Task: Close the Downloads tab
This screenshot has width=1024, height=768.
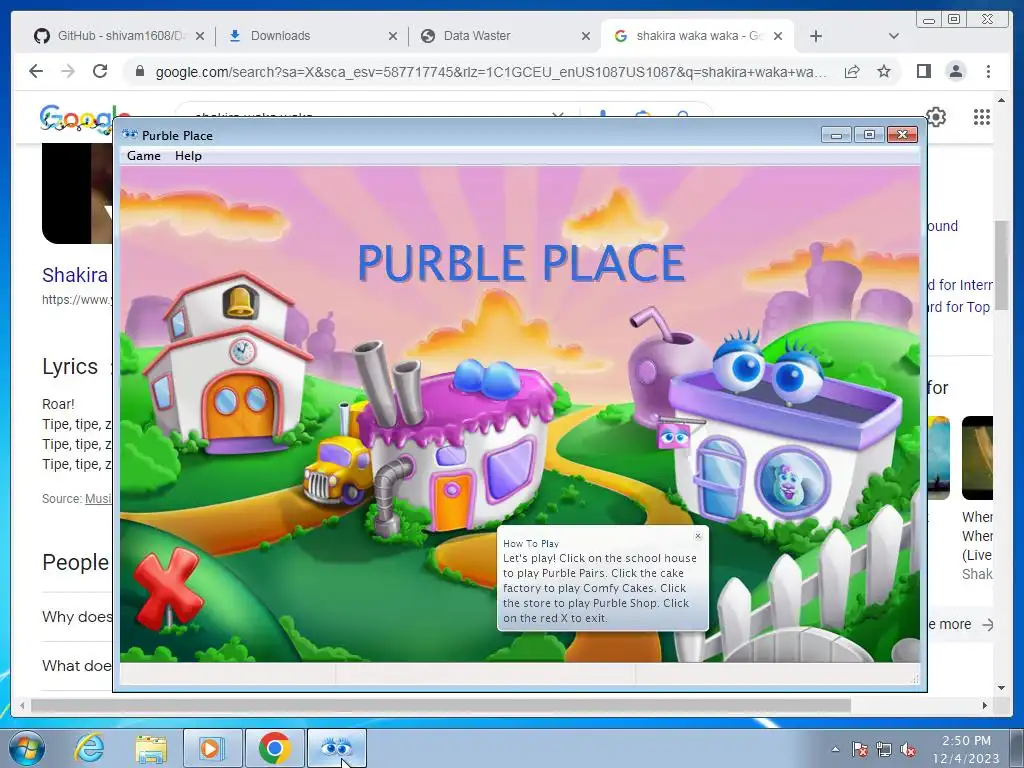Action: point(392,36)
